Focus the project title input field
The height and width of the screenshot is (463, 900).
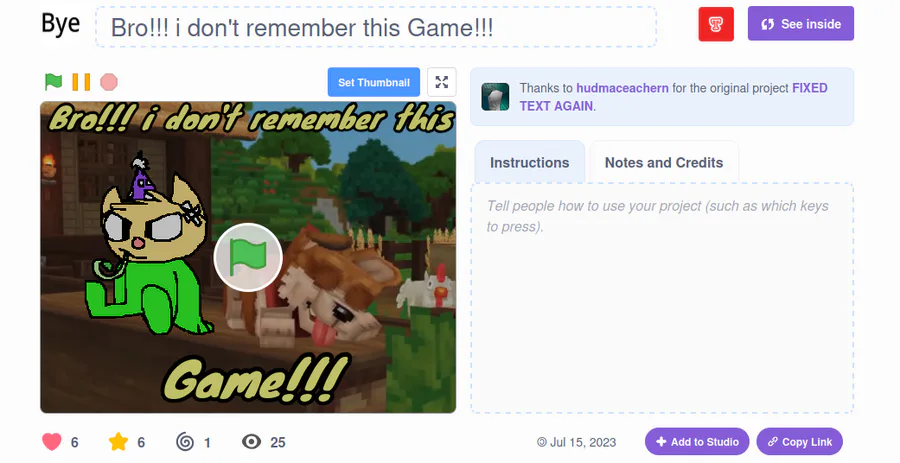[376, 27]
